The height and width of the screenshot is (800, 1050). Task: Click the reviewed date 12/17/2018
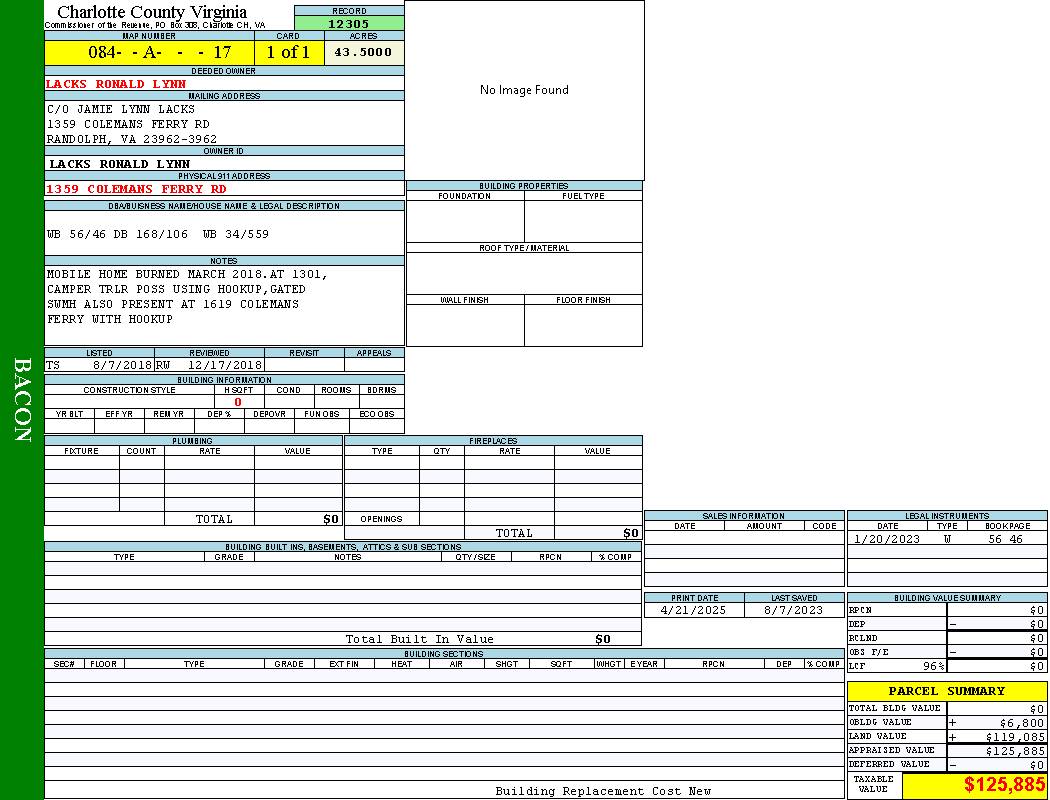click(224, 366)
